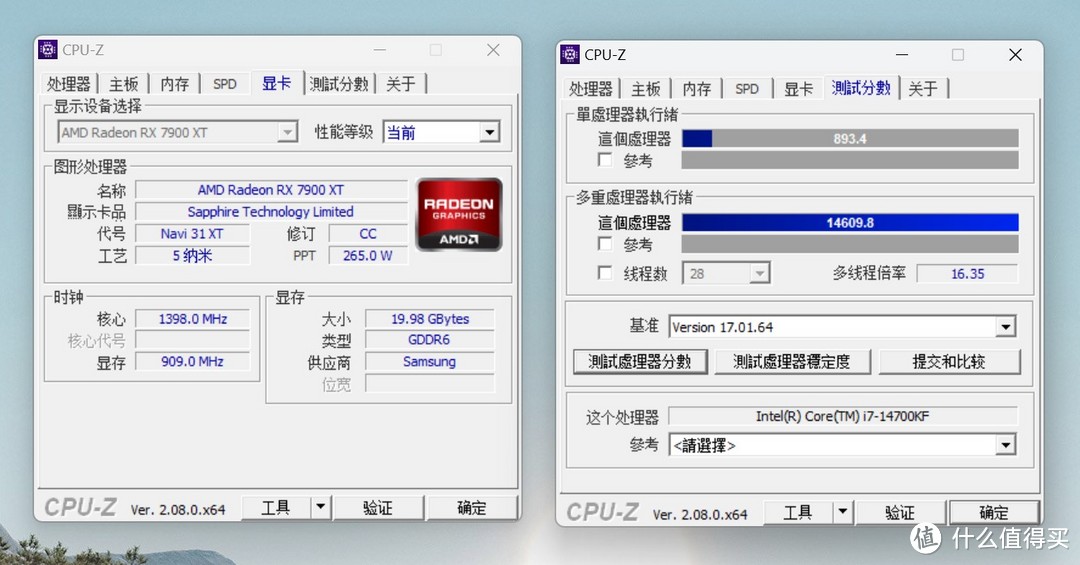1080x565 pixels.
Task: Enable the 线程数 checkbox
Action: (x=605, y=273)
